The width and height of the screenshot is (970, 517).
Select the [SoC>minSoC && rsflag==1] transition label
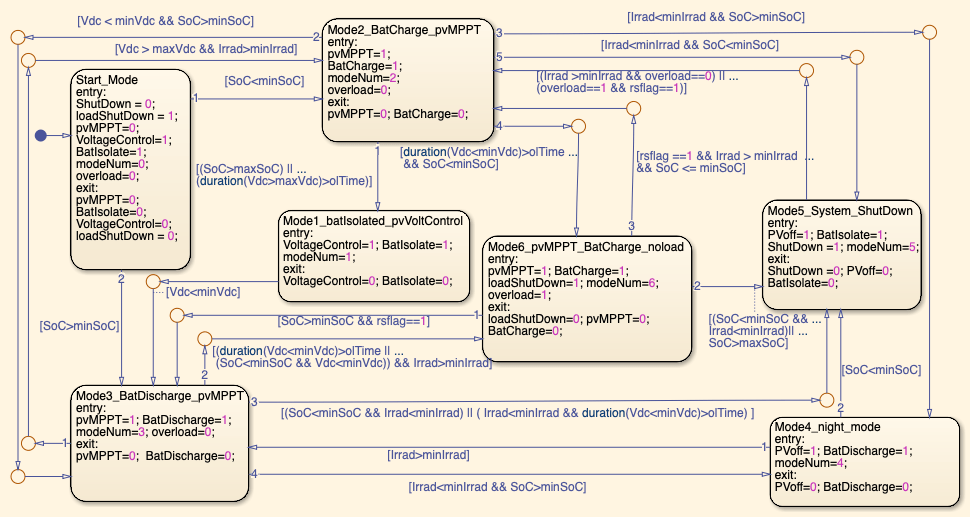click(x=353, y=321)
